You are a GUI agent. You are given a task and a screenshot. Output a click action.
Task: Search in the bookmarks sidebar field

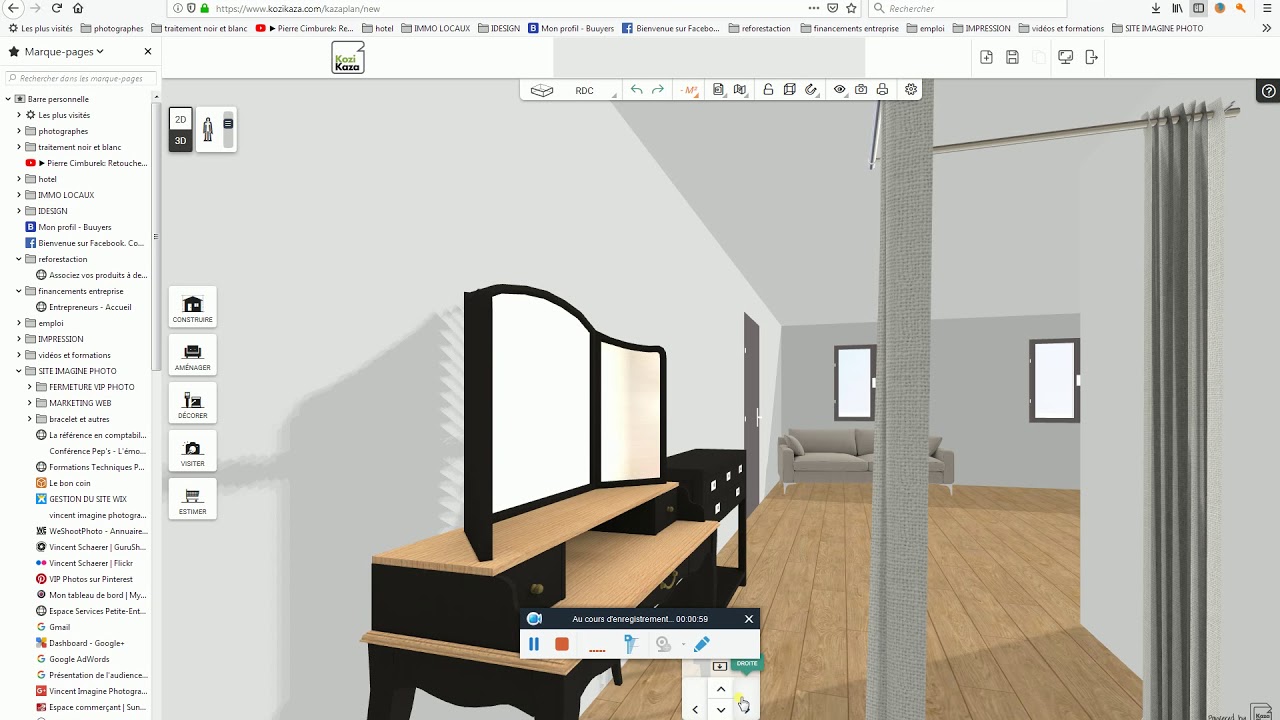[x=80, y=78]
